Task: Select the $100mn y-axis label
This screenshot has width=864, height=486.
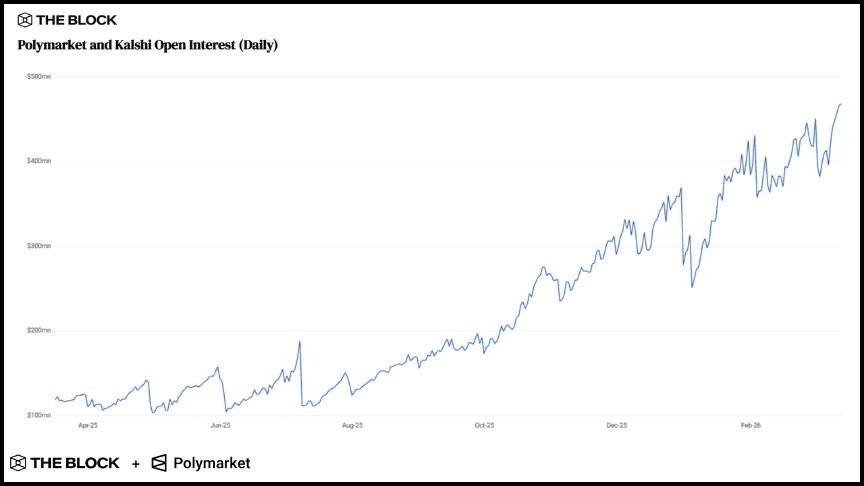Action: point(39,415)
